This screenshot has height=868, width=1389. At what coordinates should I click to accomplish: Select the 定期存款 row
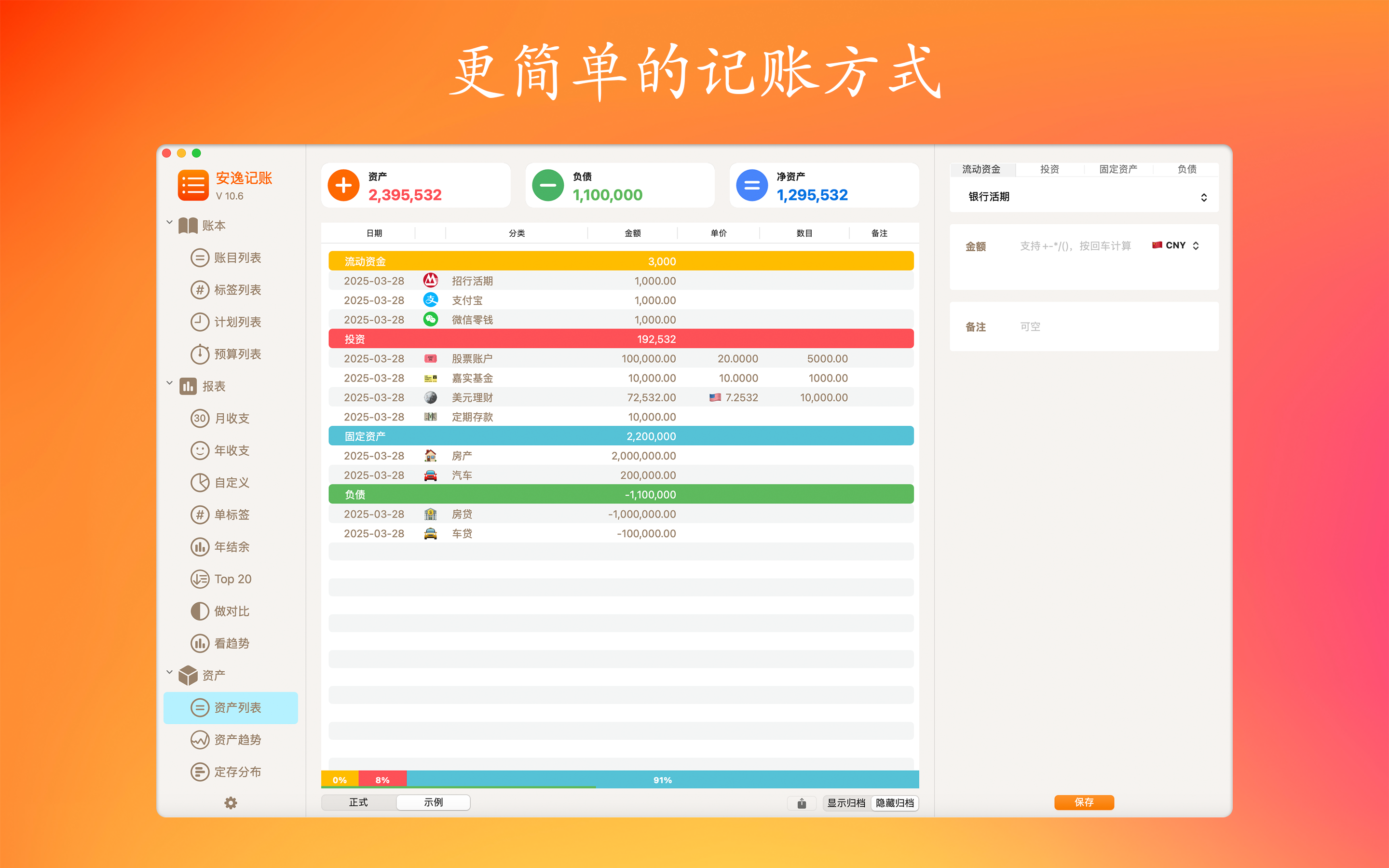click(x=621, y=417)
